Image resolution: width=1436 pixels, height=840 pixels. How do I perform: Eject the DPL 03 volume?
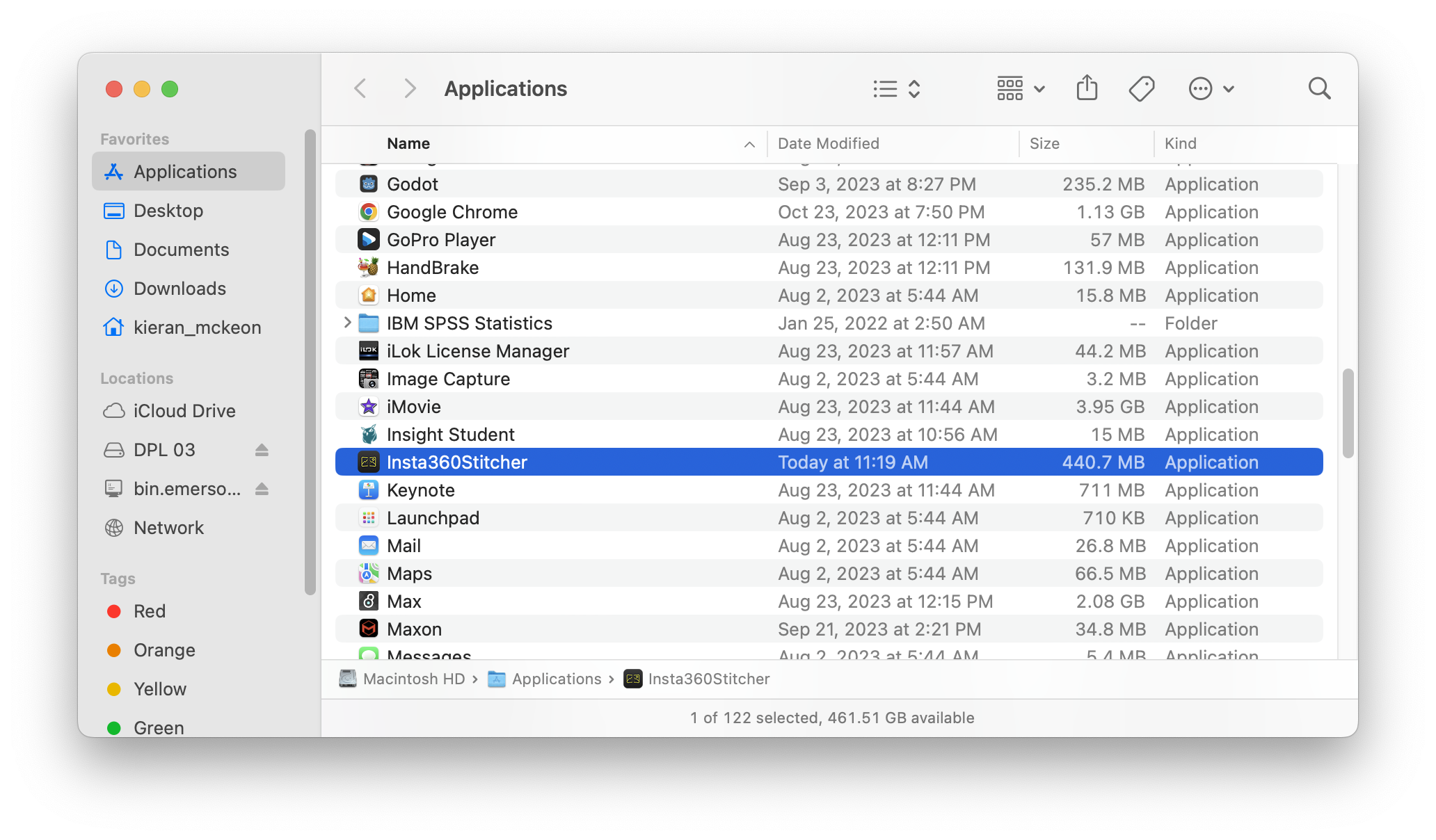pyautogui.click(x=262, y=450)
